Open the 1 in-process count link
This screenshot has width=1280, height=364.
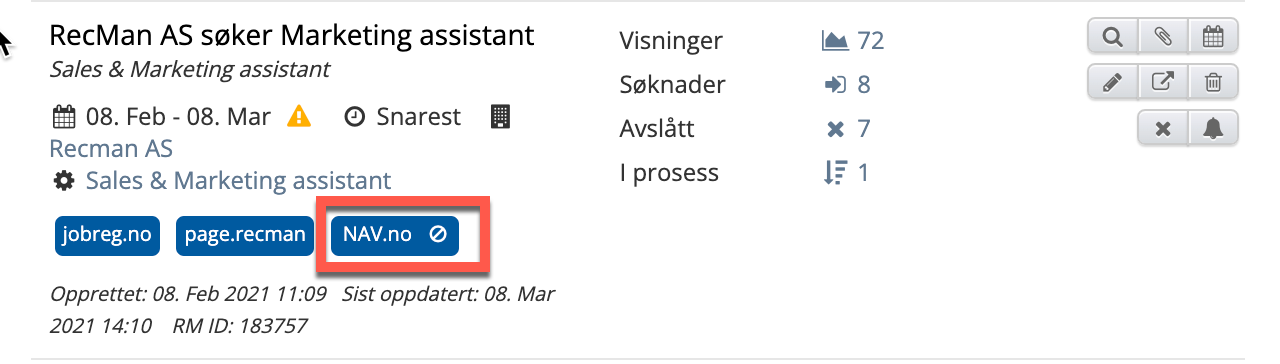pyautogui.click(x=846, y=173)
